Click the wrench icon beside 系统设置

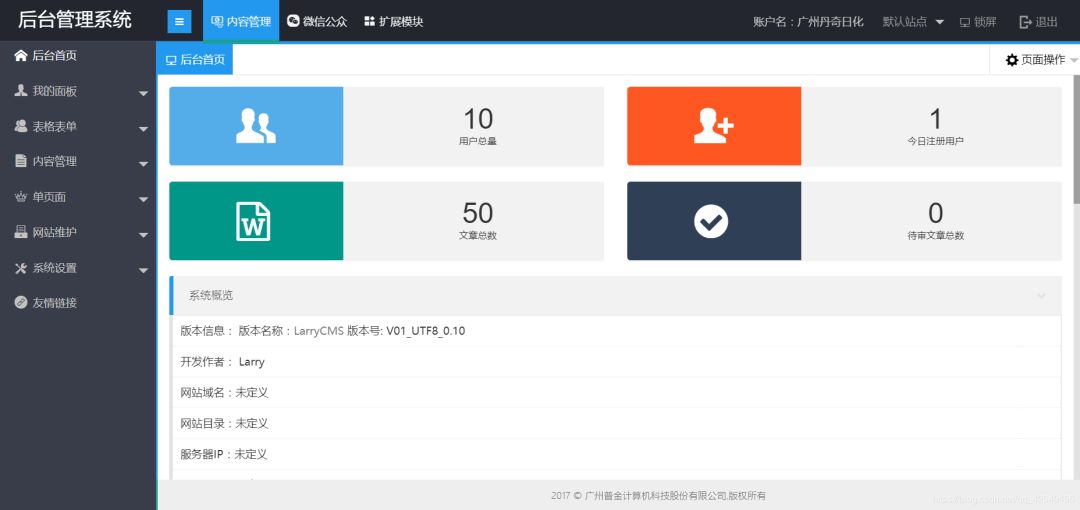tap(21, 268)
